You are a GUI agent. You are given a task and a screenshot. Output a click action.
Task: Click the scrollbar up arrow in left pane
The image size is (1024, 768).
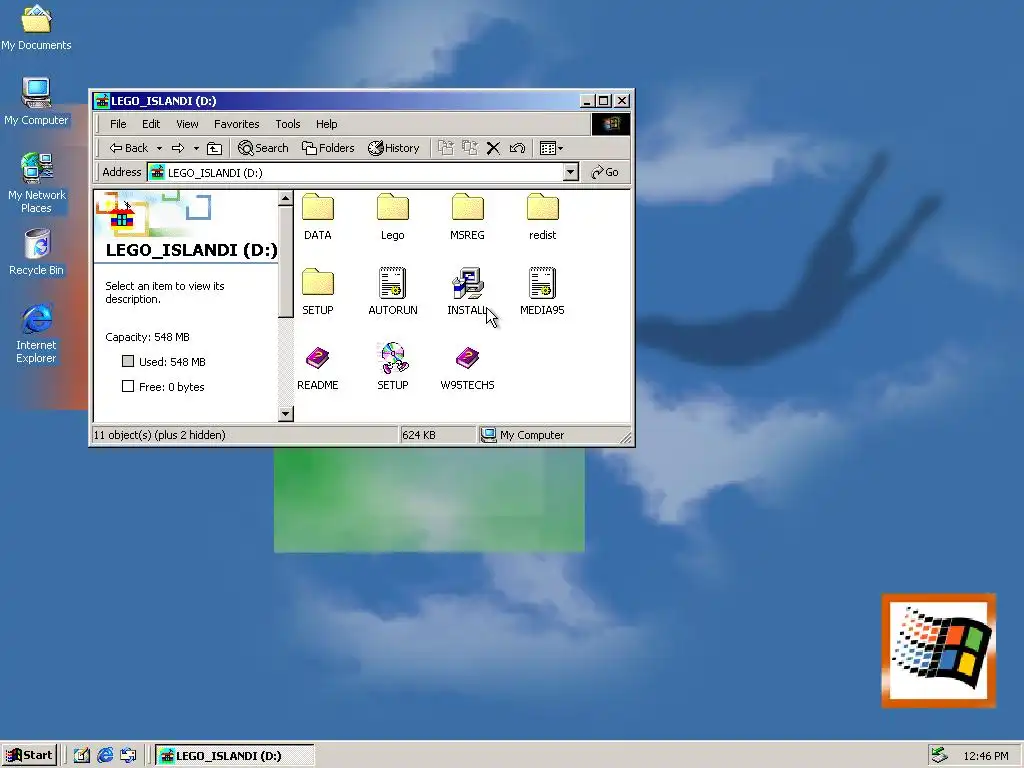coord(285,198)
